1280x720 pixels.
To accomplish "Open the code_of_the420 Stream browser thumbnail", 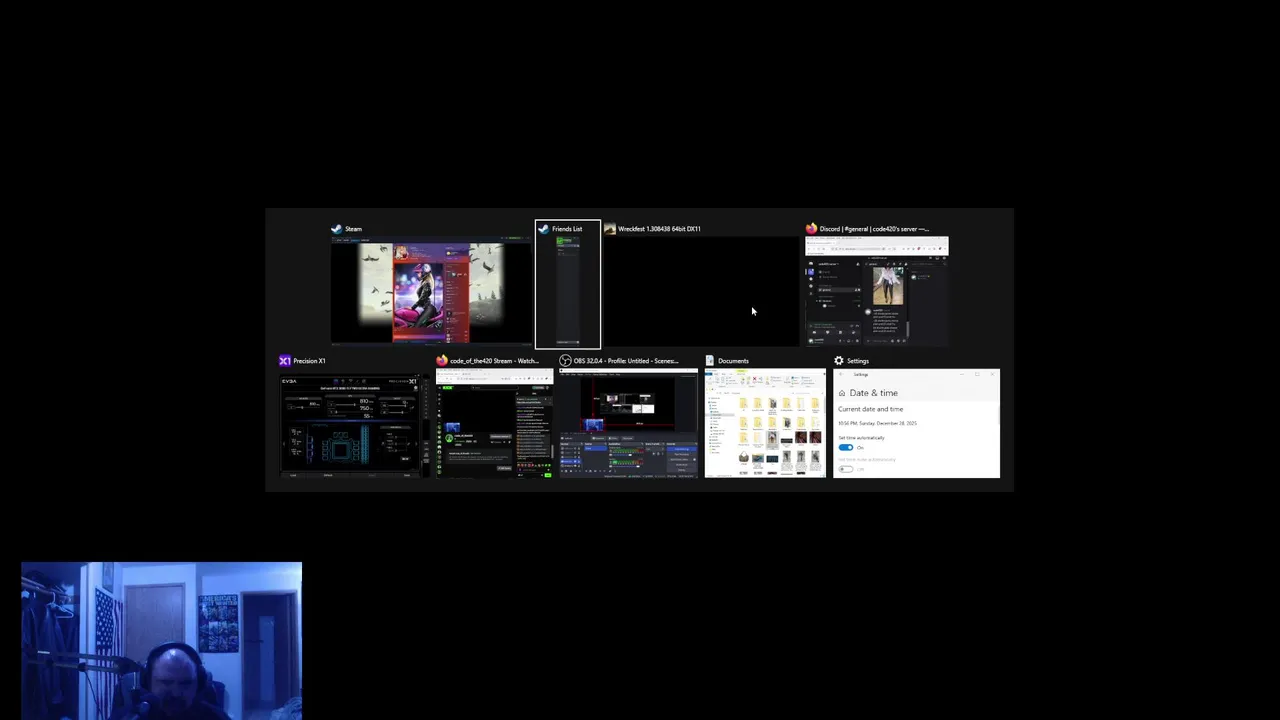I will click(494, 424).
